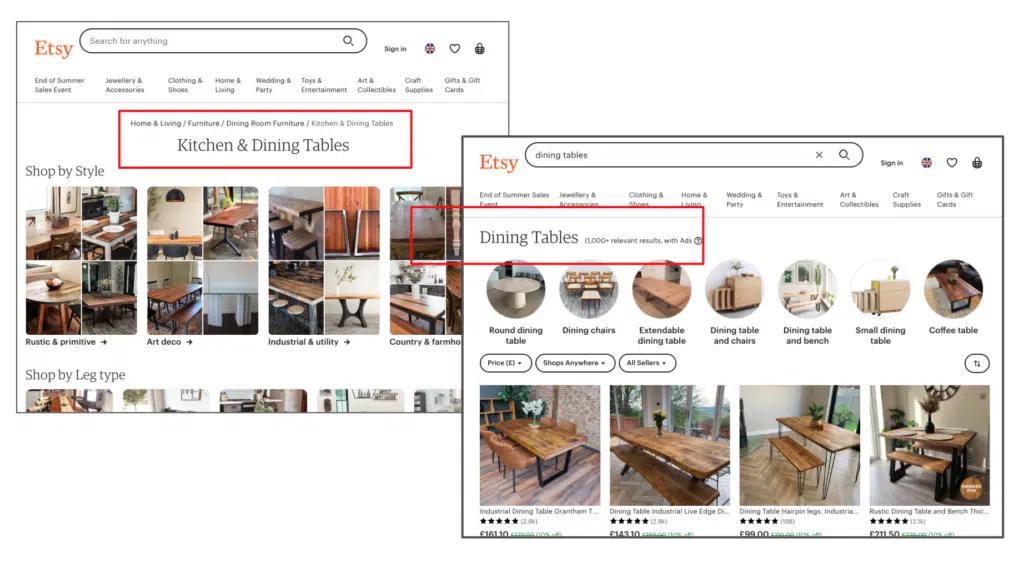Follow the Dining Room Furniture breadcrumb link
This screenshot has width=1024, height=573.
click(265, 123)
